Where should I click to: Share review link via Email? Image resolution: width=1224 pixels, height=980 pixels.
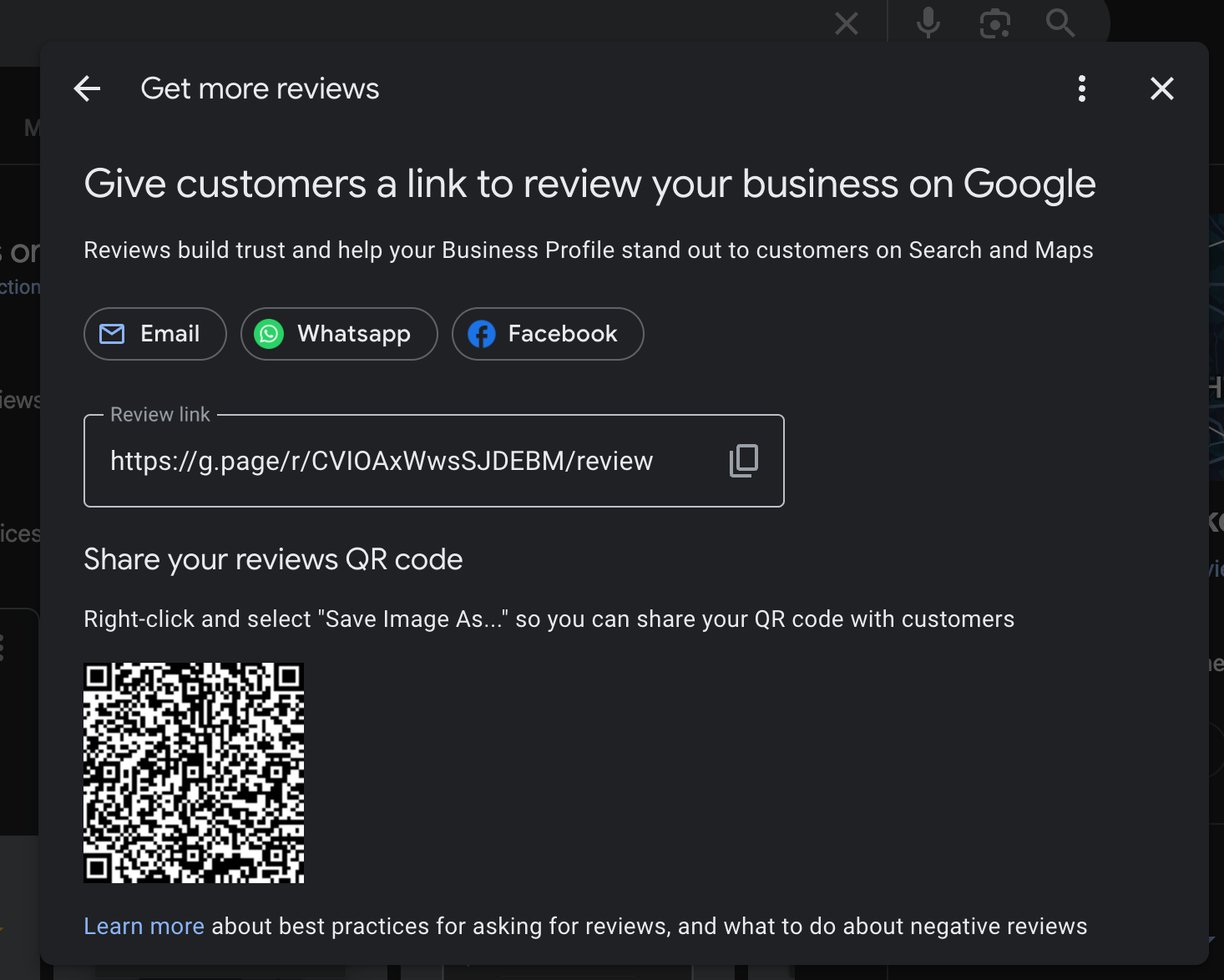[155, 334]
